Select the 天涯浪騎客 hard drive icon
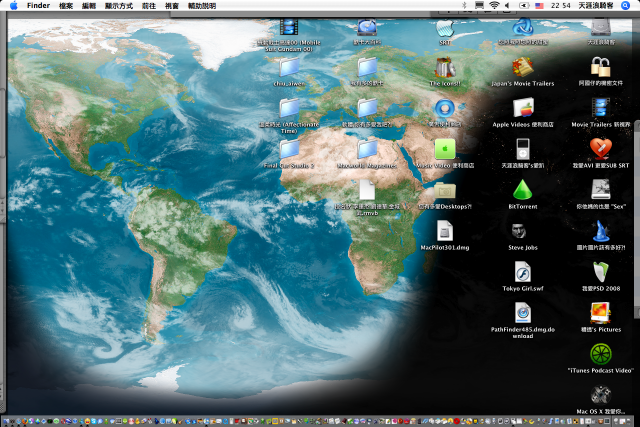This screenshot has height=427, width=640. click(601, 28)
